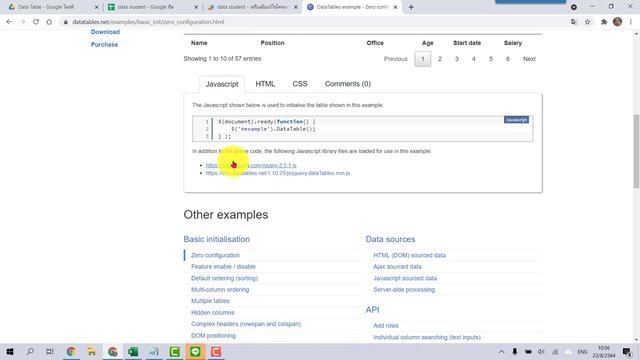Image resolution: width=640 pixels, height=360 pixels.
Task: Click the address bar URL field
Action: pos(314,22)
